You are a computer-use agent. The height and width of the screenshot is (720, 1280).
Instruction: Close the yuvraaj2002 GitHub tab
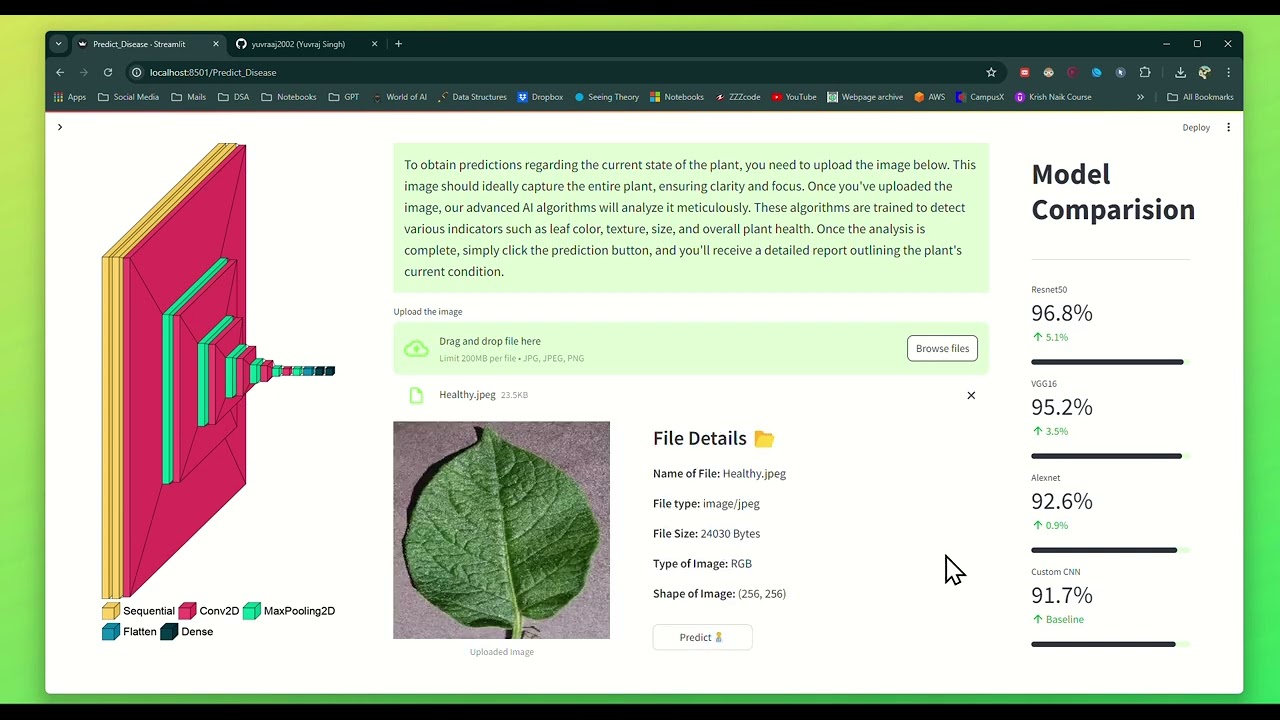pyautogui.click(x=374, y=44)
